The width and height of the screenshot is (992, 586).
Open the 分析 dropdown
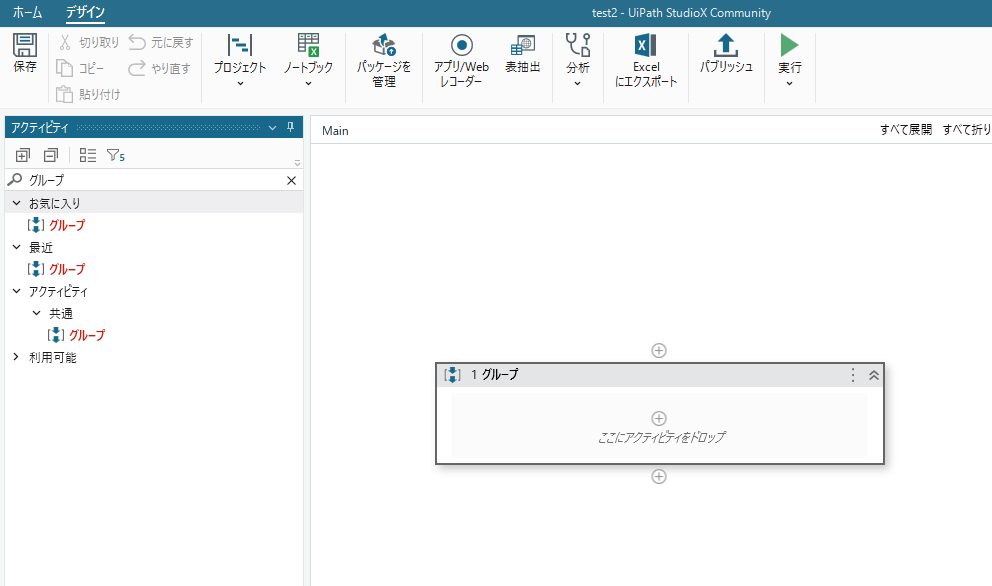[578, 61]
